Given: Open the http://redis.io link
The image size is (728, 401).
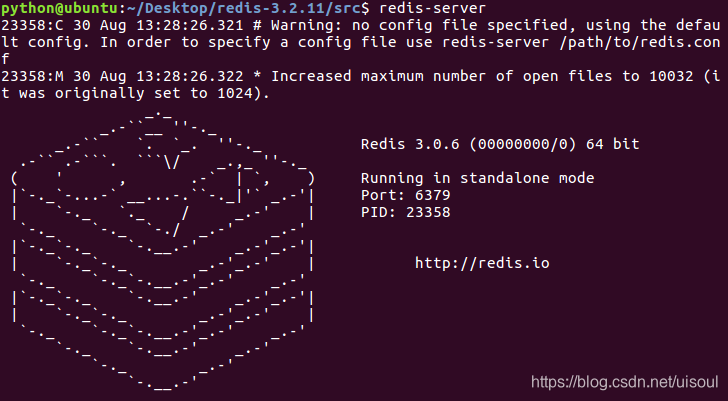Looking at the screenshot, I should click(x=482, y=263).
